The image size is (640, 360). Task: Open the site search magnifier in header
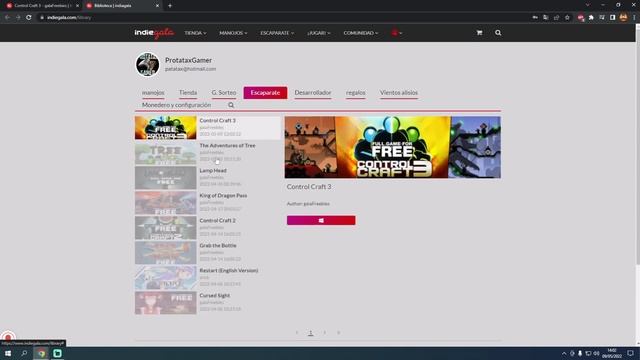(498, 33)
